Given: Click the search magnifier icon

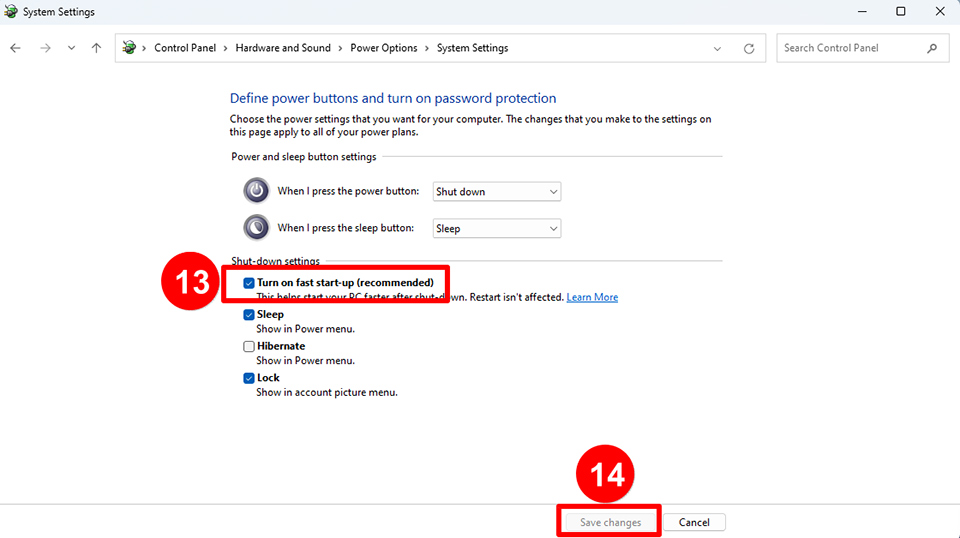Looking at the screenshot, I should tap(932, 48).
